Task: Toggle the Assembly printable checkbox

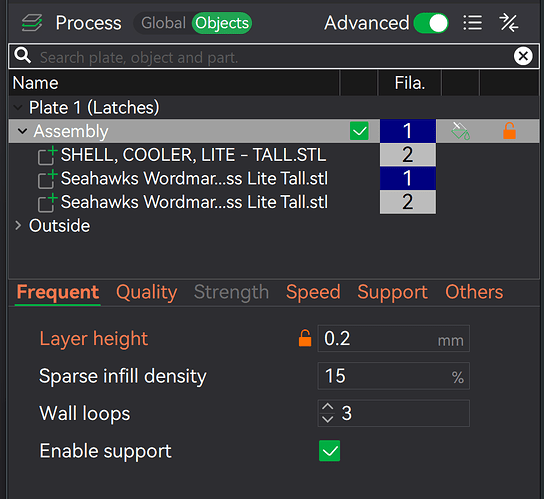Action: (x=359, y=131)
